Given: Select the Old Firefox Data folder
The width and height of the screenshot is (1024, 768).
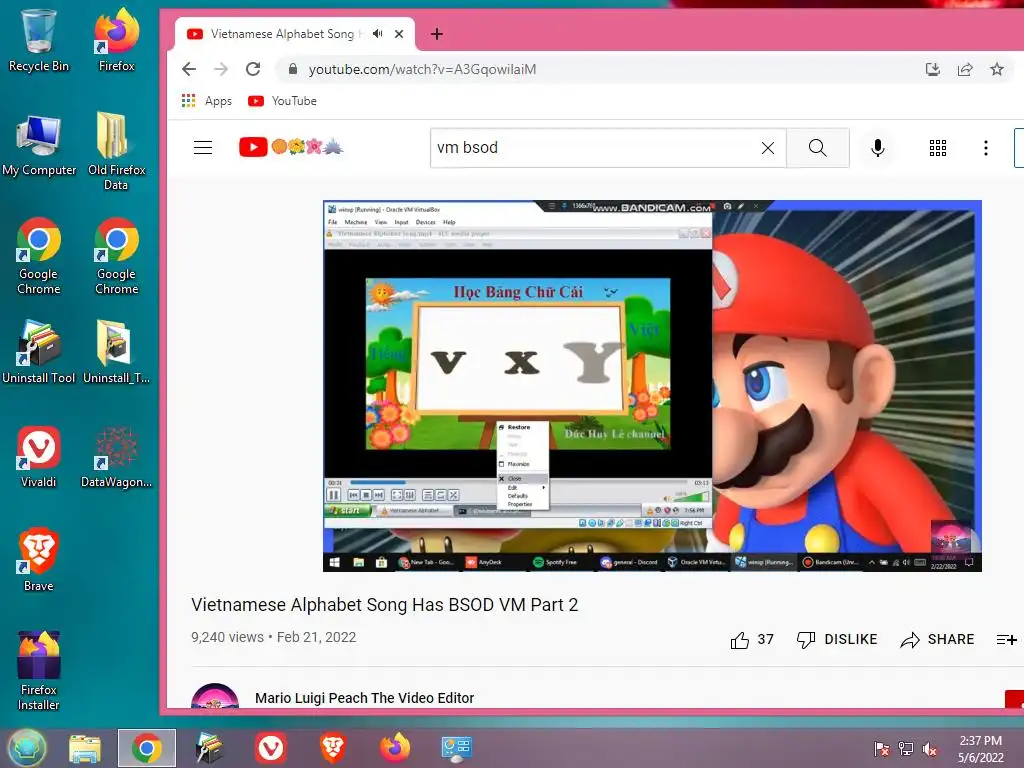Looking at the screenshot, I should tap(116, 152).
